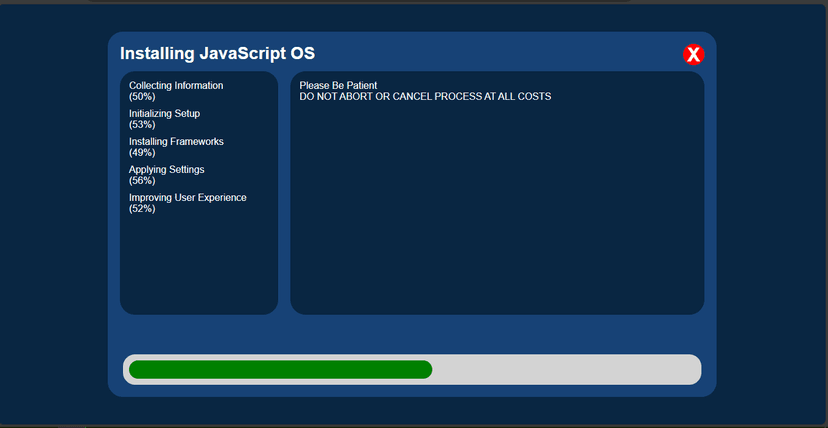
Task: Select the Collecting Information step
Action: 176,86
